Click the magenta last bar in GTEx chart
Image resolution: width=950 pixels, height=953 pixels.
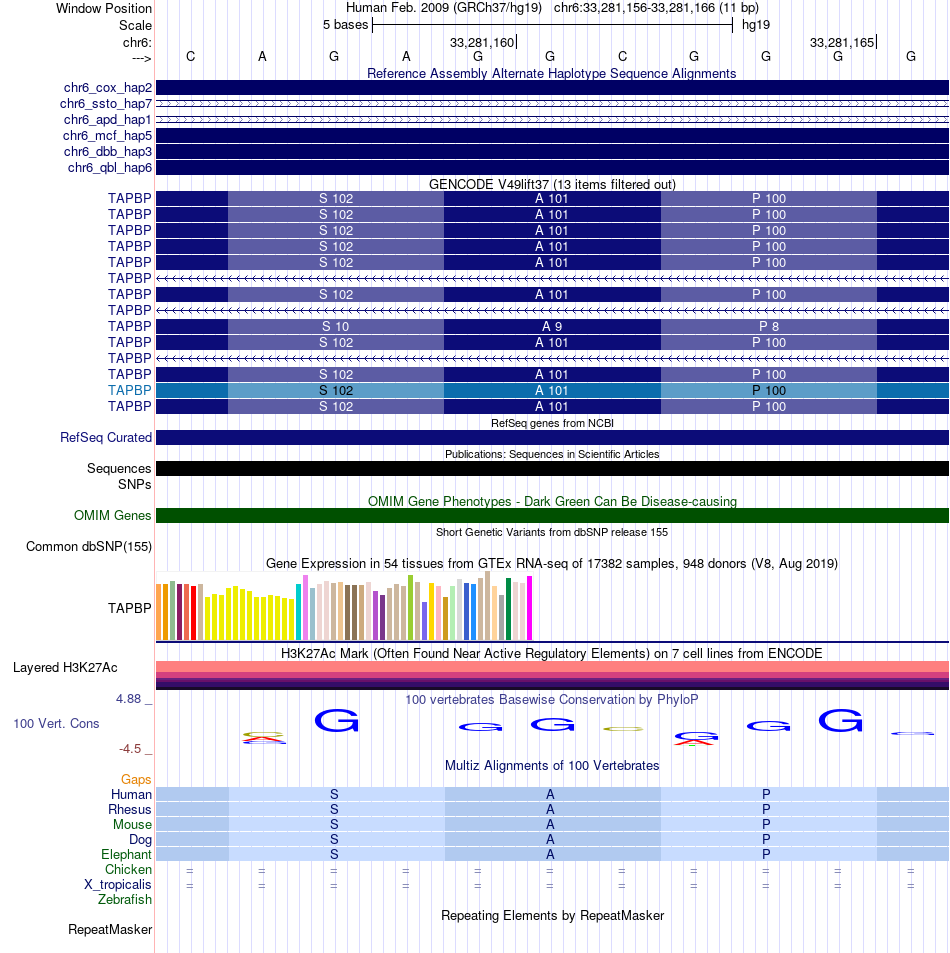point(529,608)
